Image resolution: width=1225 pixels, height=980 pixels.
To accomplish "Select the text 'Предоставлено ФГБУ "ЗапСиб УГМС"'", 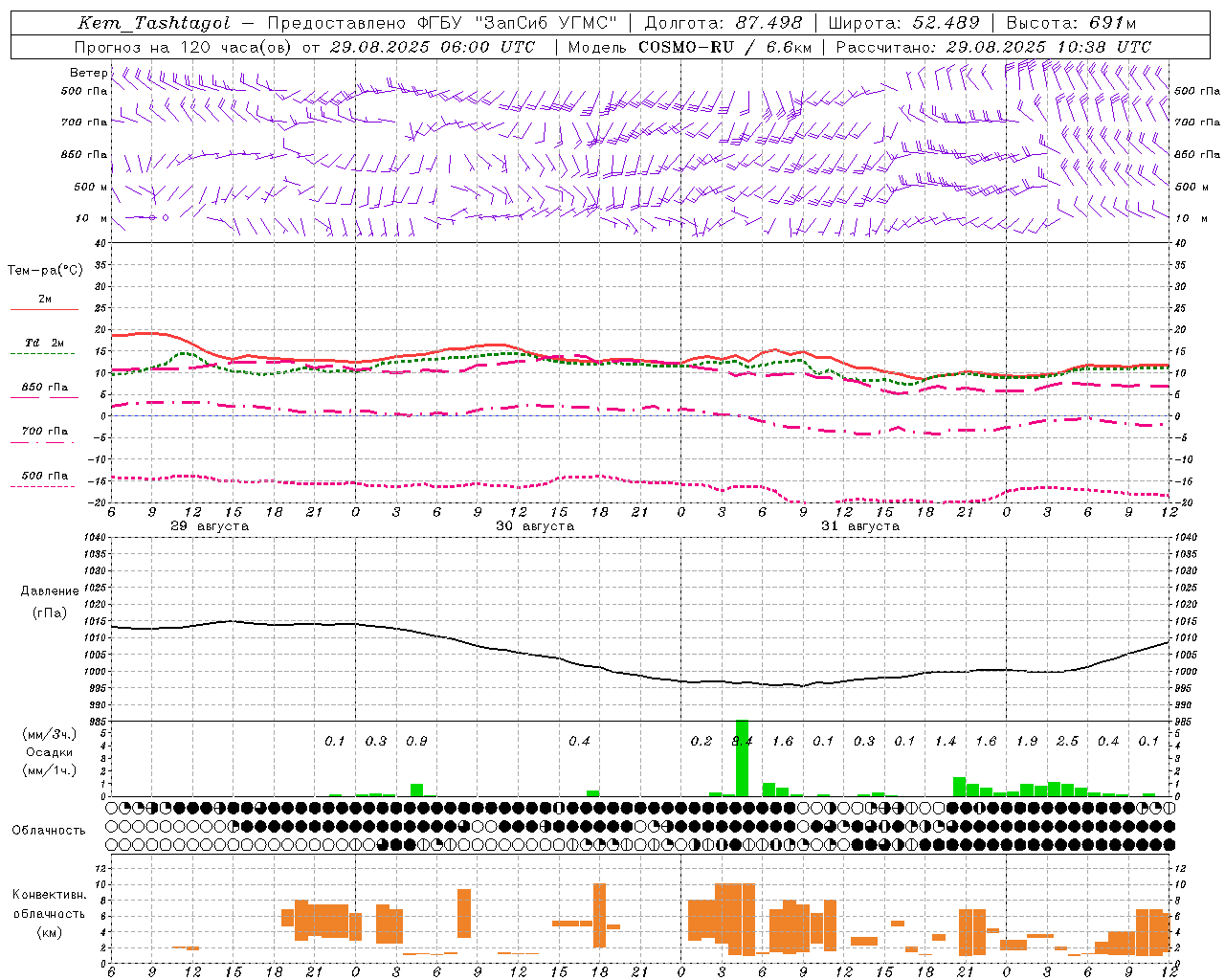I will point(442,23).
